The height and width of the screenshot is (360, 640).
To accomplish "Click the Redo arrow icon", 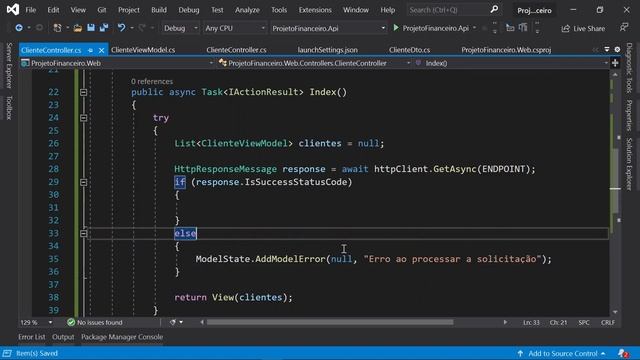I will pos(142,28).
